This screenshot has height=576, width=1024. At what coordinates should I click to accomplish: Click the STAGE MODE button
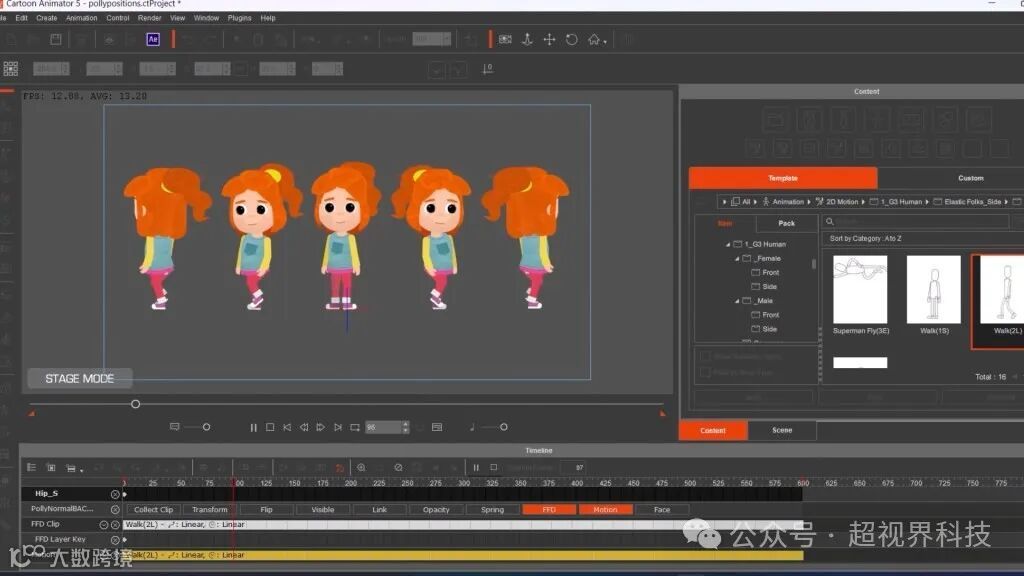pos(80,379)
